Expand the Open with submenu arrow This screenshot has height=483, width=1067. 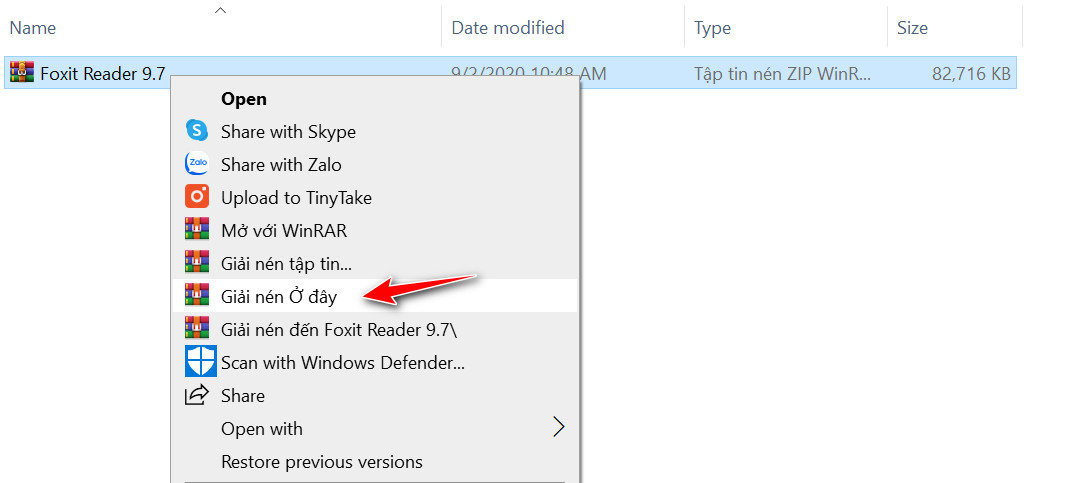[559, 428]
